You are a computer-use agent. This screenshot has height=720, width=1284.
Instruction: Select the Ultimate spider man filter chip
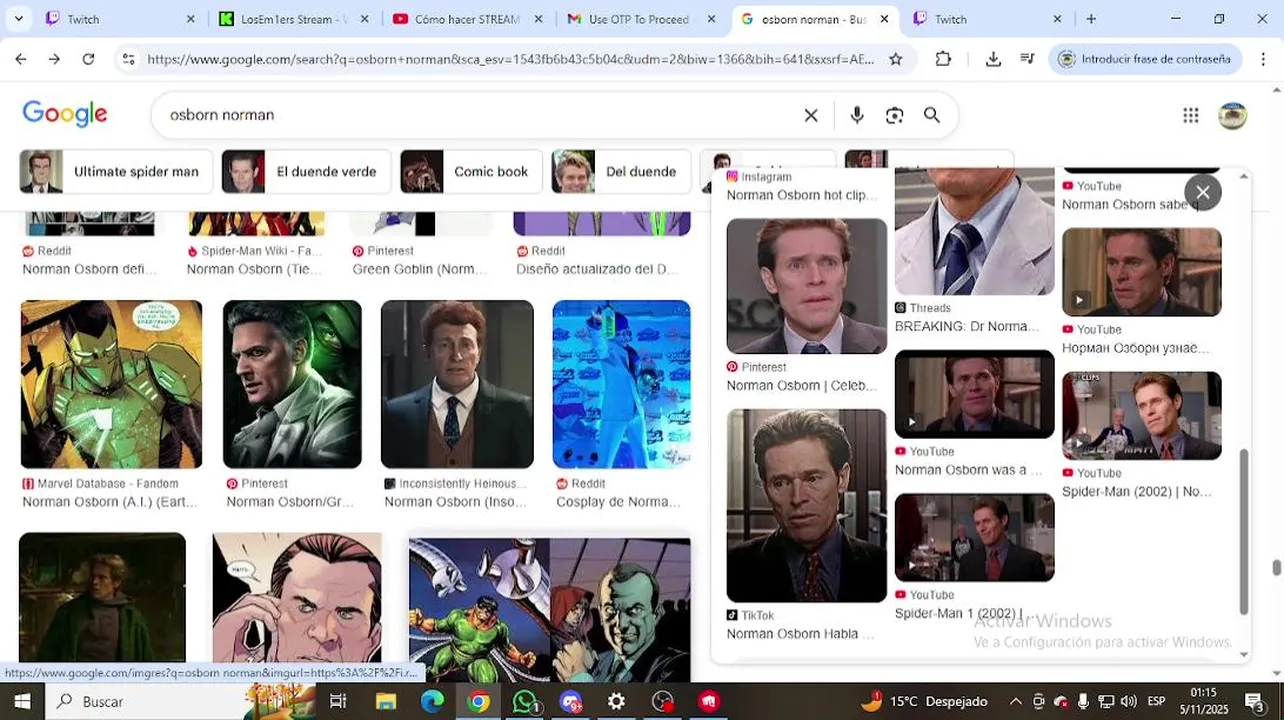pos(116,172)
